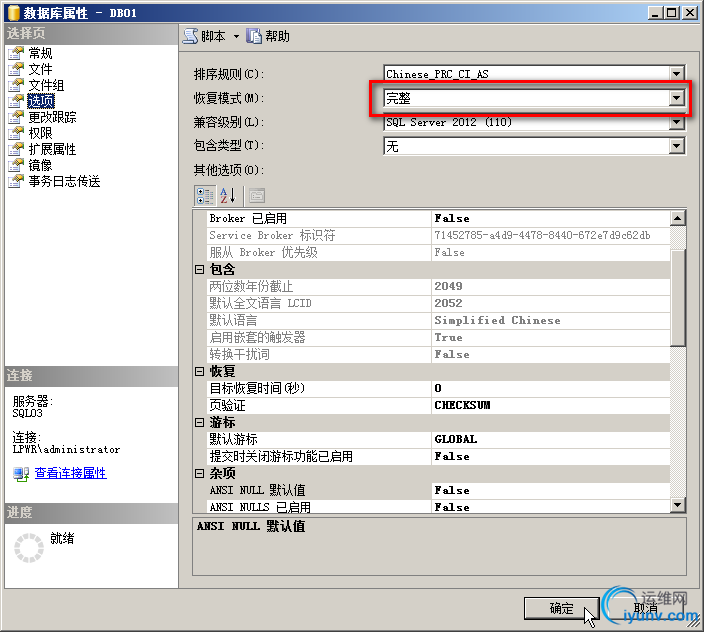Screen dimensions: 704x632
Task: Click the 脚本 script icon
Action: (190, 36)
